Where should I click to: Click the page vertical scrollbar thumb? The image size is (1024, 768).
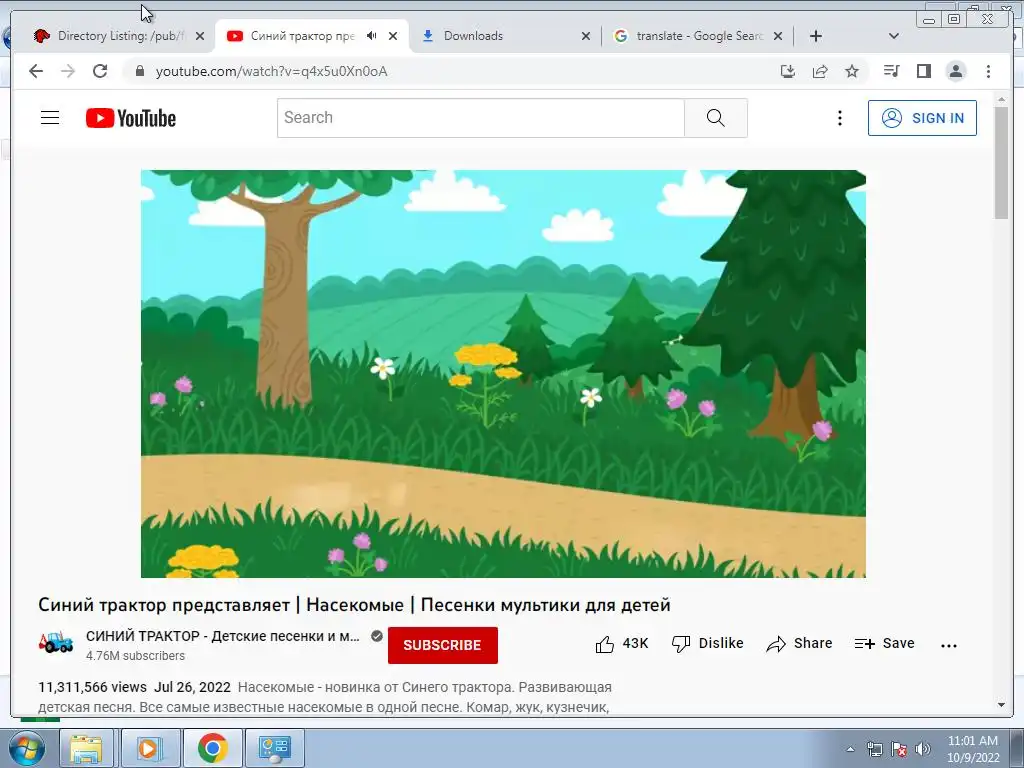(x=1001, y=163)
